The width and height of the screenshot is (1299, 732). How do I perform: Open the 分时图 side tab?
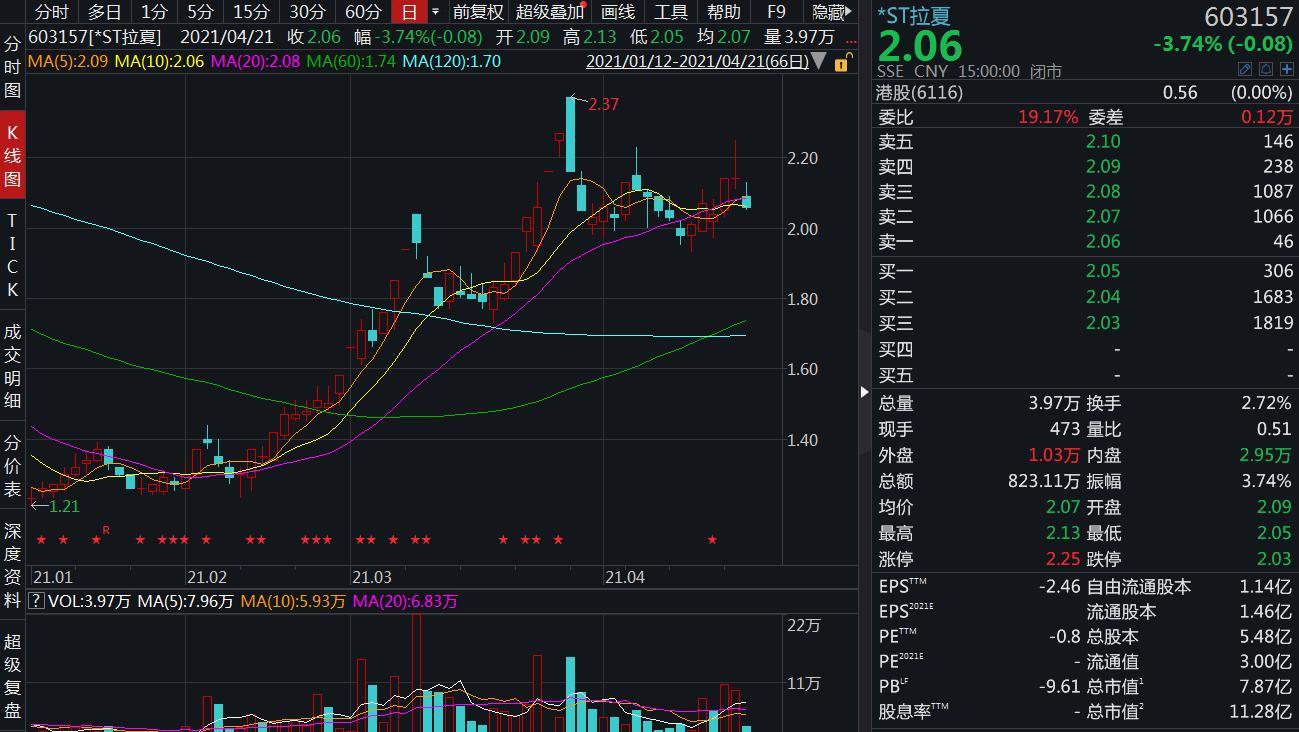point(12,67)
